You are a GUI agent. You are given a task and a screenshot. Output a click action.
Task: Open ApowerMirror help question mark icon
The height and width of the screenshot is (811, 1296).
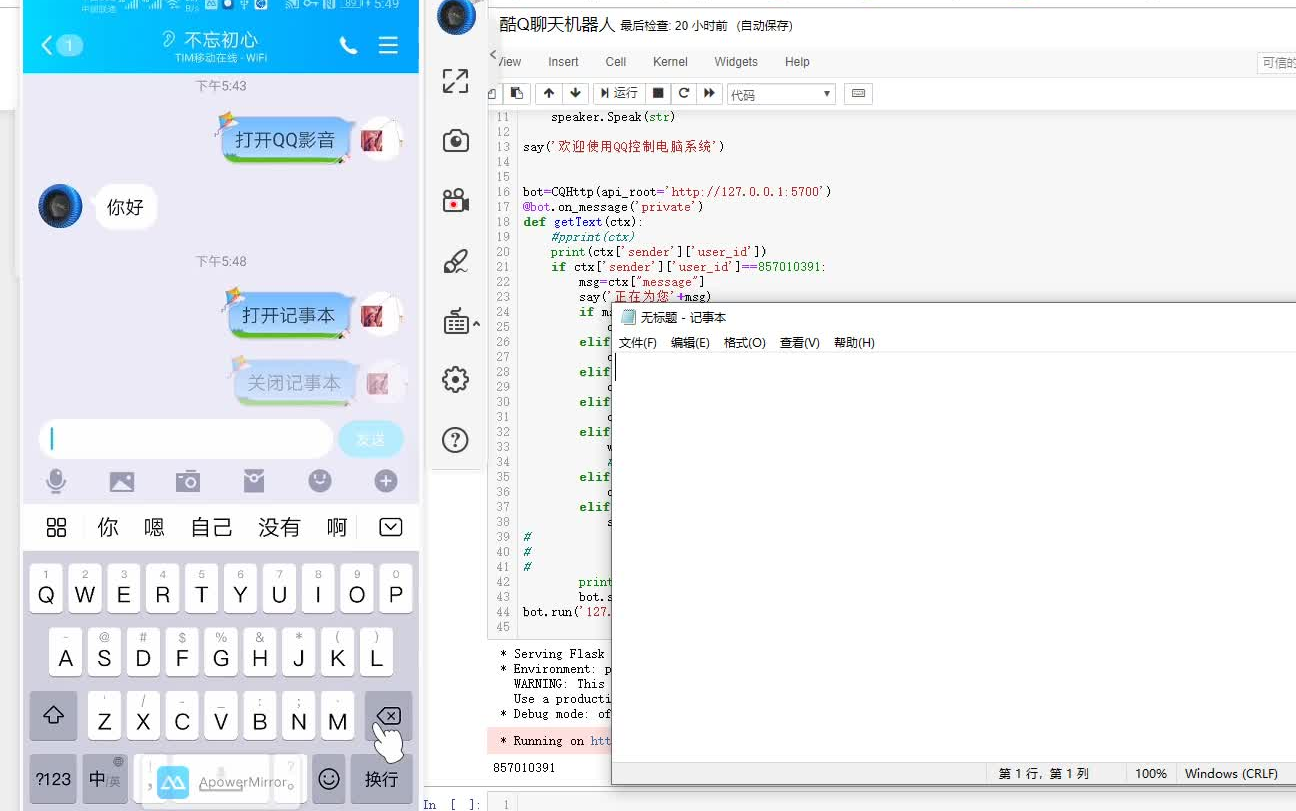tap(456, 440)
